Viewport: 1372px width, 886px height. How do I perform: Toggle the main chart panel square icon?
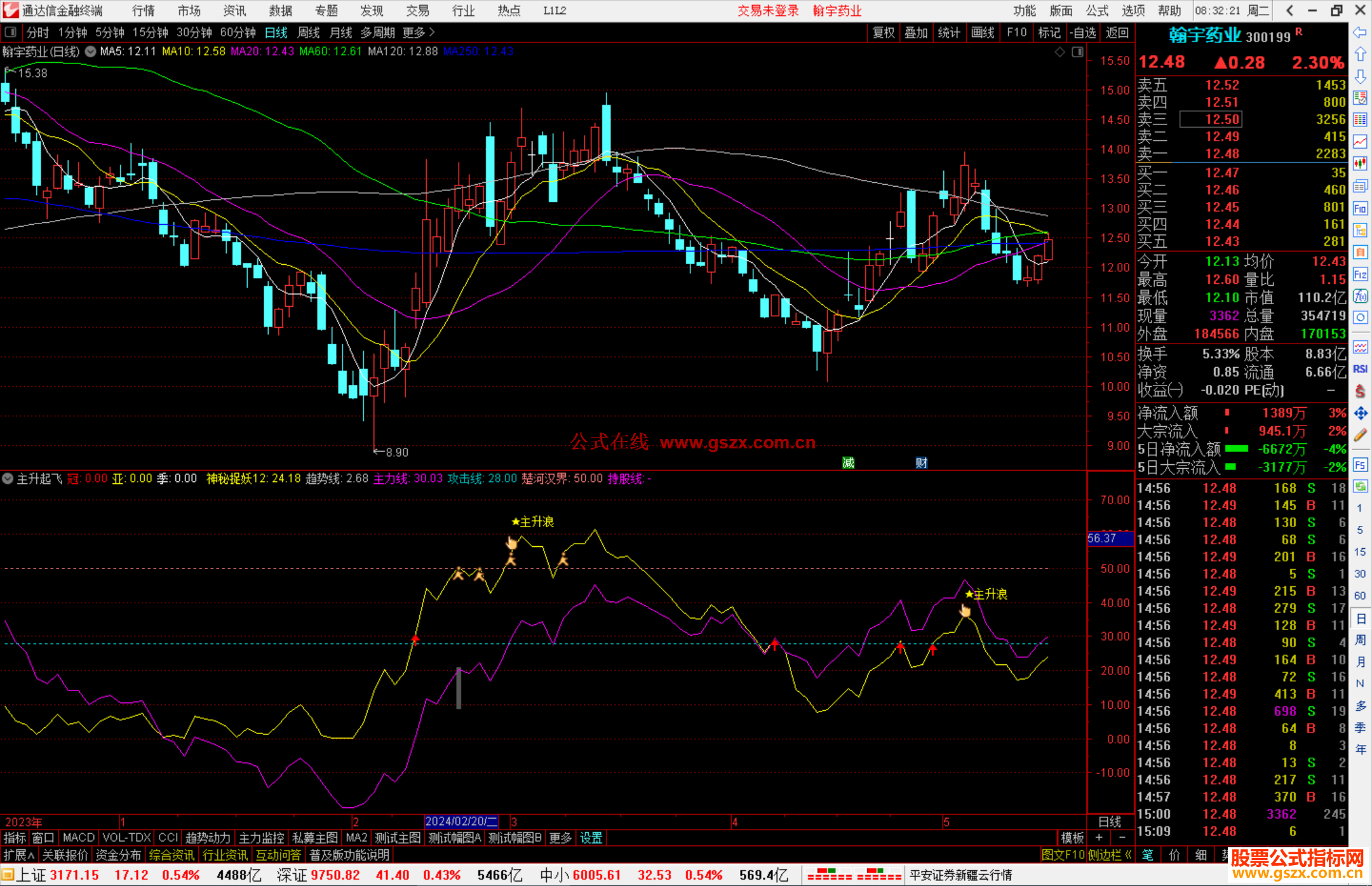tap(1077, 52)
